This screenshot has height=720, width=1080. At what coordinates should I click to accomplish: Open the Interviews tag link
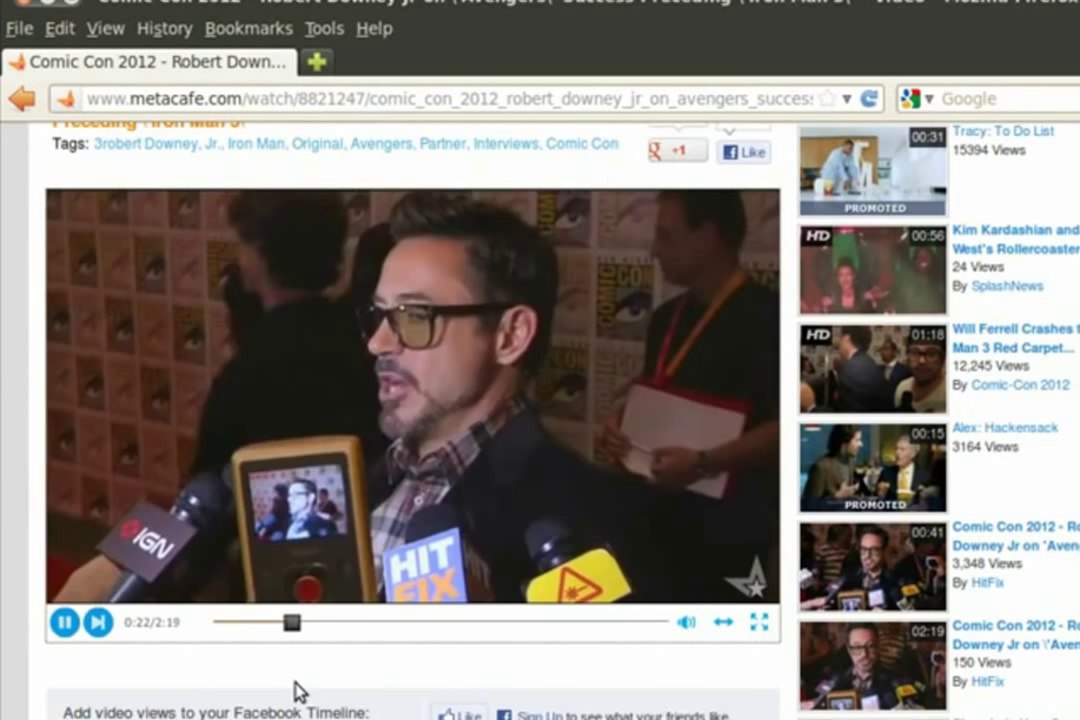click(x=506, y=144)
